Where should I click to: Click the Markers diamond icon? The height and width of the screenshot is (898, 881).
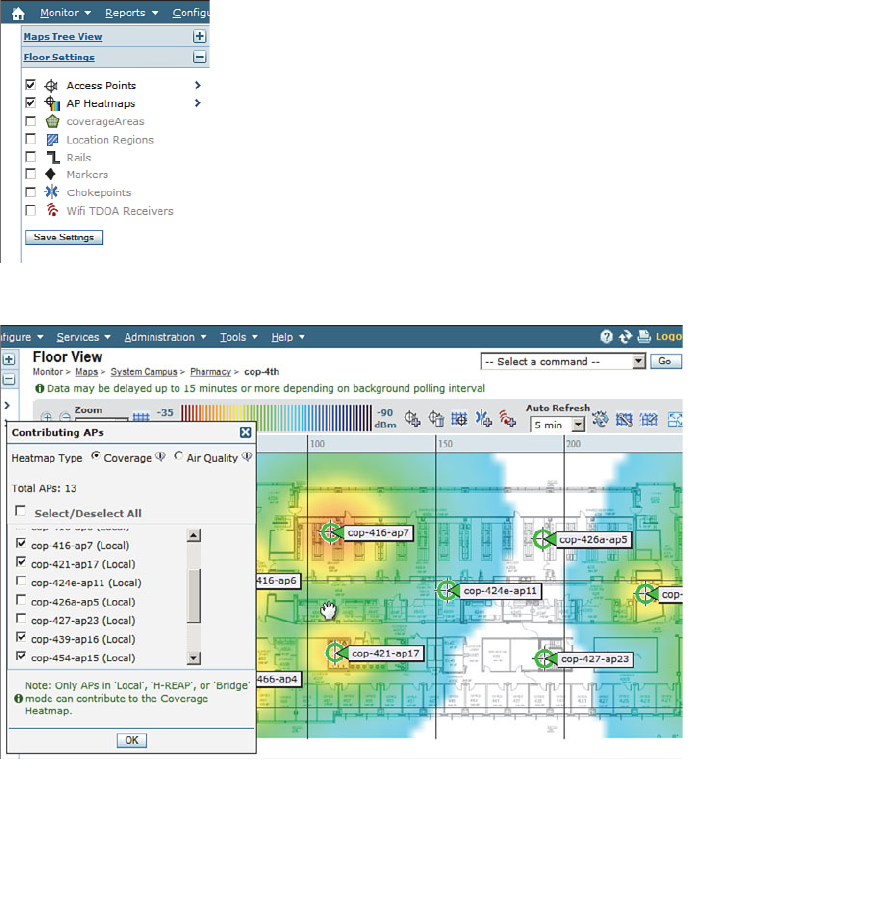[x=51, y=174]
